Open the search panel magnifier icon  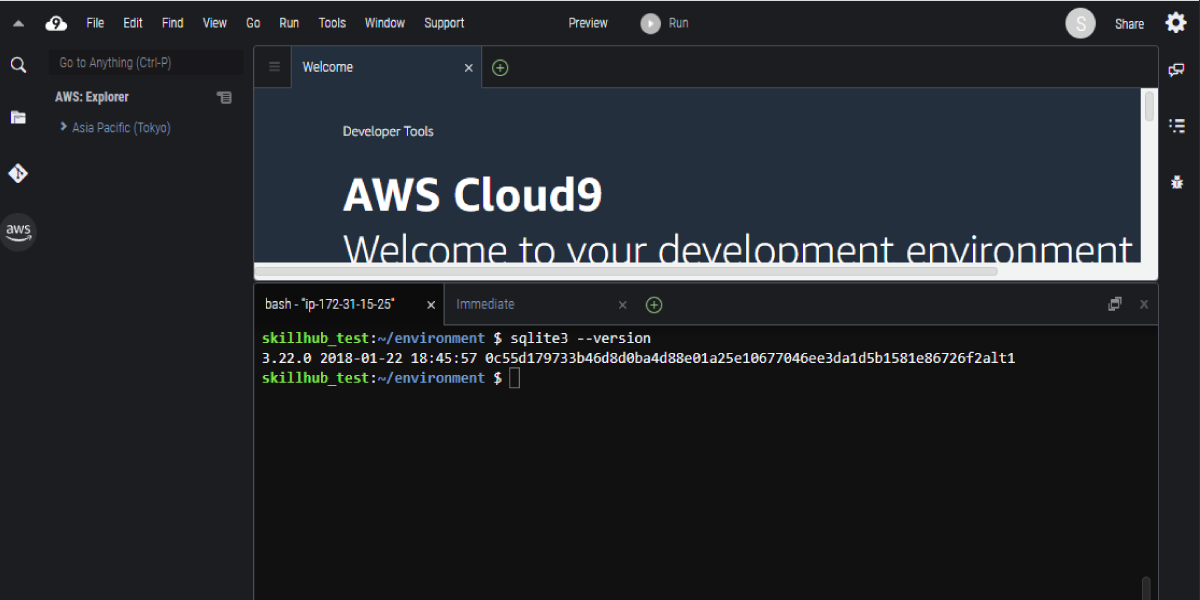click(x=18, y=65)
